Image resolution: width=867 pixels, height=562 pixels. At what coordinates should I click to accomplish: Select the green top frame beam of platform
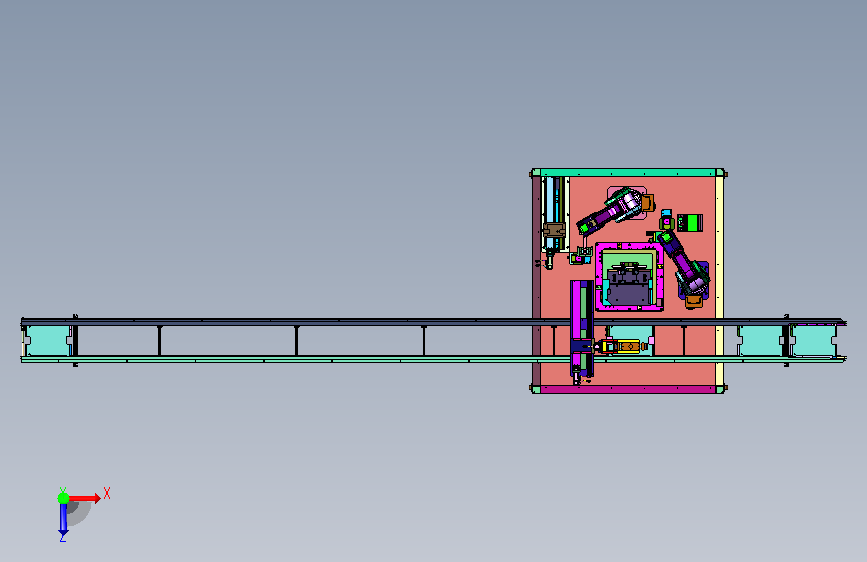[x=628, y=173]
